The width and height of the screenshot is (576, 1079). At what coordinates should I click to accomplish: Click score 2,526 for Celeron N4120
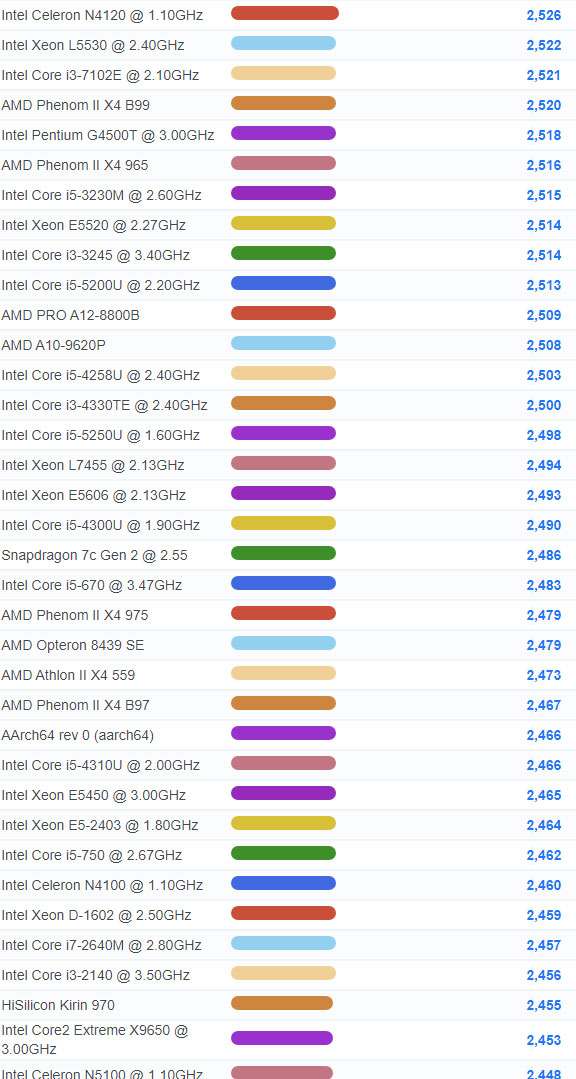(x=544, y=15)
